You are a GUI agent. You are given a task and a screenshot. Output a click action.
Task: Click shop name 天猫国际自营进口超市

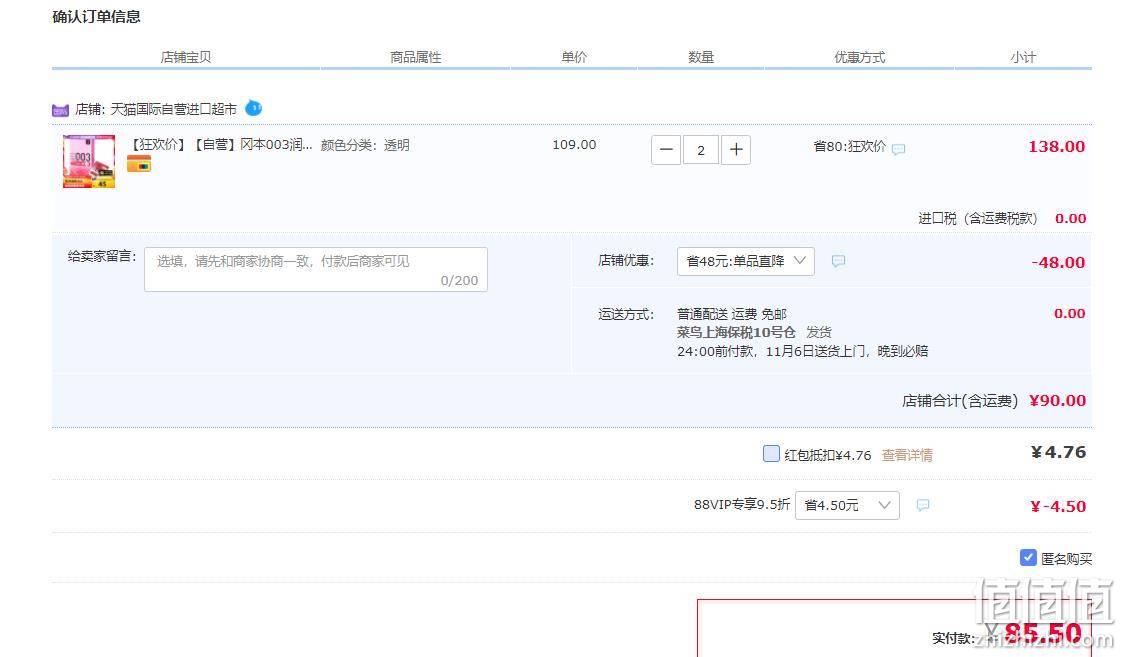pyautogui.click(x=173, y=109)
